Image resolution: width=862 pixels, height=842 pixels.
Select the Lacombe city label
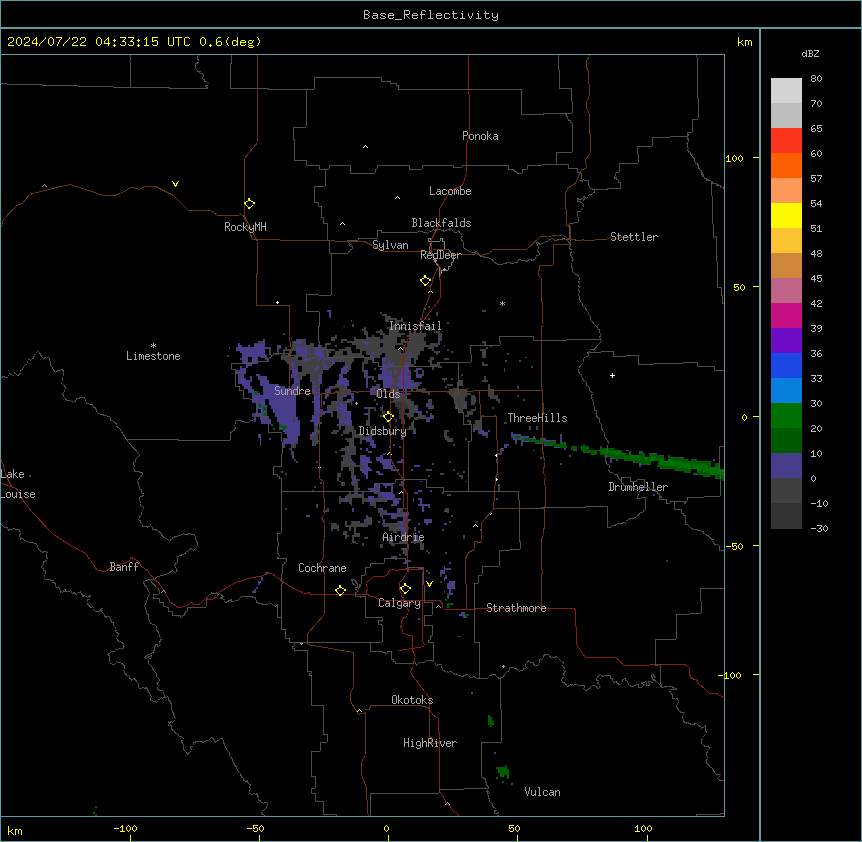point(450,191)
